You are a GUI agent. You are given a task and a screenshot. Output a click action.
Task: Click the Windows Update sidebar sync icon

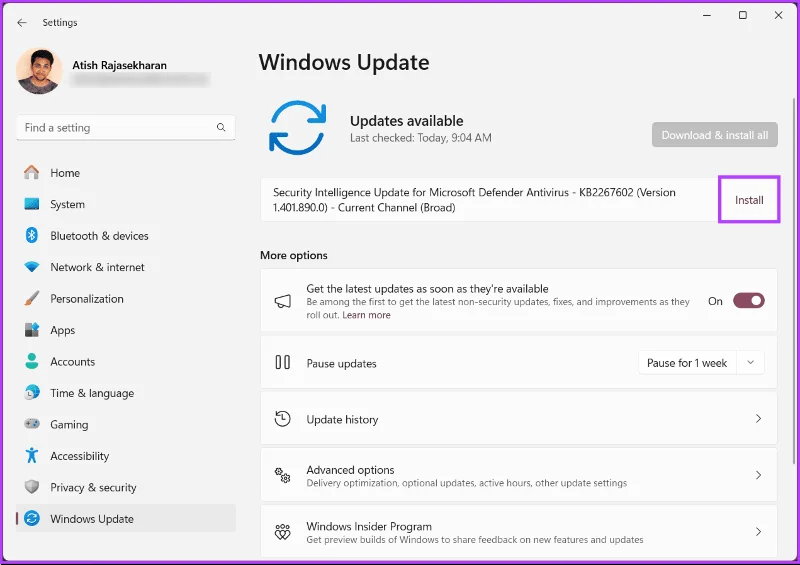pos(32,519)
